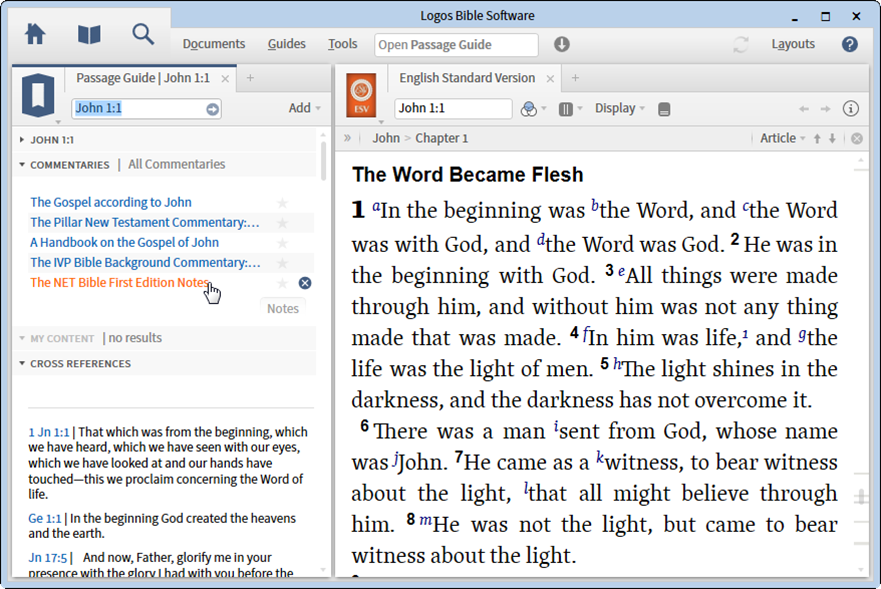The image size is (881, 589).
Task: Open the Documents menu
Action: tap(214, 44)
